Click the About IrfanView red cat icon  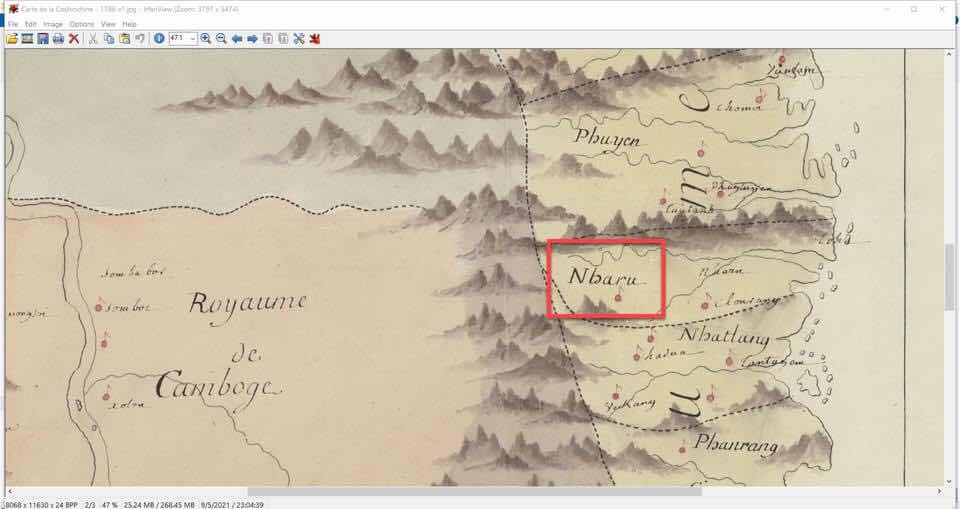(x=315, y=39)
